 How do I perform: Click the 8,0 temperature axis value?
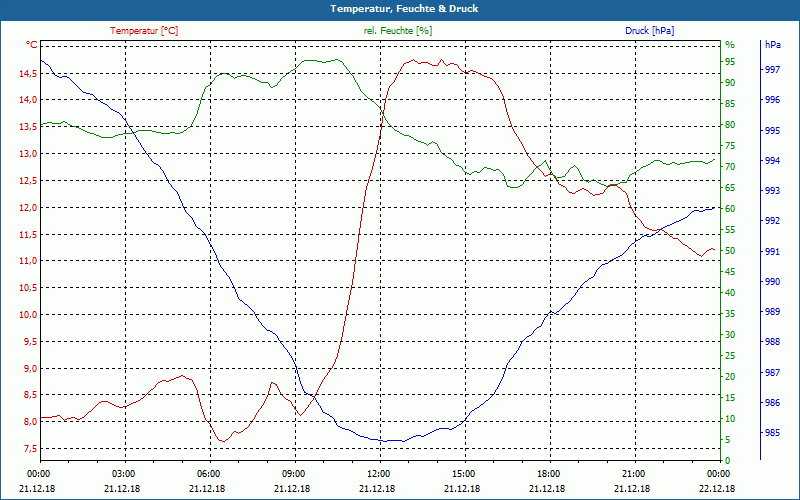tap(30, 422)
